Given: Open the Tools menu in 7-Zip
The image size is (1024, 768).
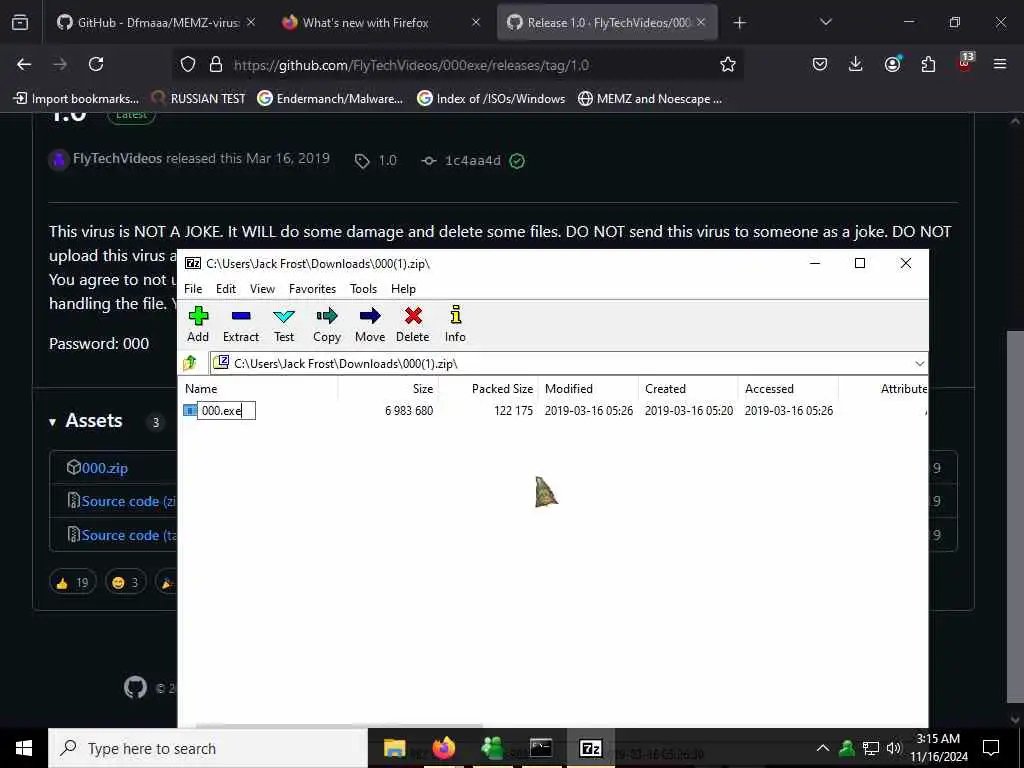Looking at the screenshot, I should 363,289.
